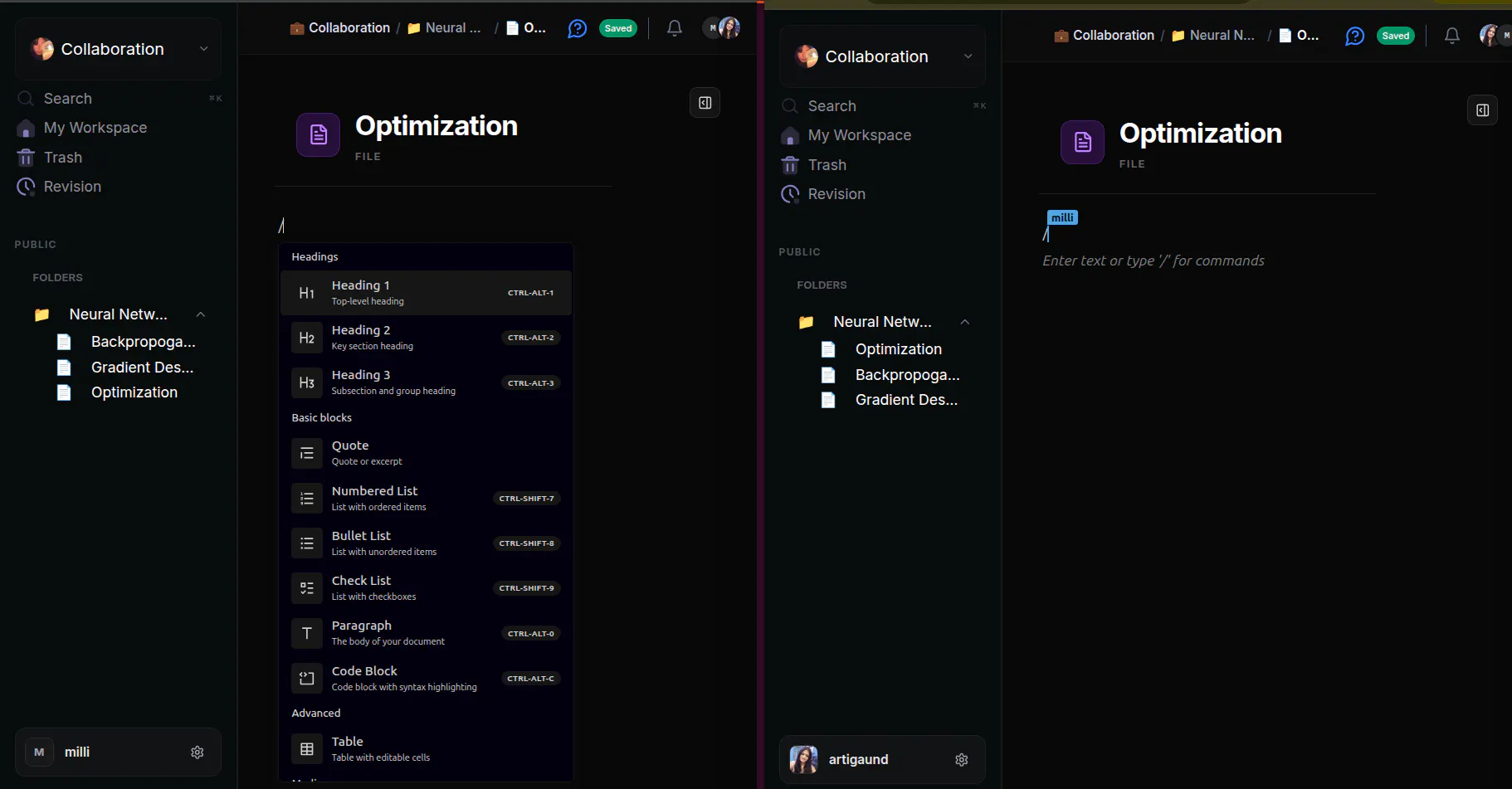Image resolution: width=1512 pixels, height=789 pixels.
Task: Open Collaboration workspace dropdown in right window
Action: (x=882, y=56)
